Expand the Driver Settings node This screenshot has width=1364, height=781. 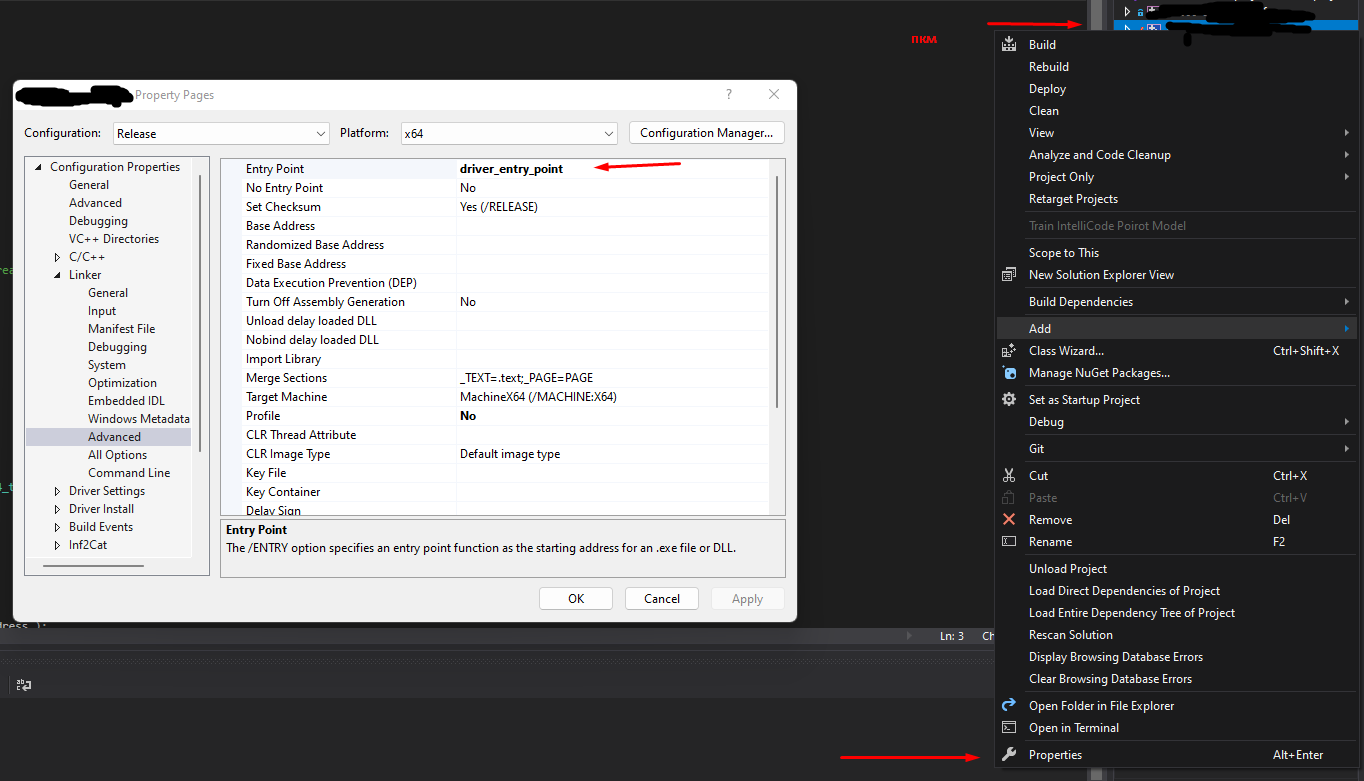pos(58,491)
